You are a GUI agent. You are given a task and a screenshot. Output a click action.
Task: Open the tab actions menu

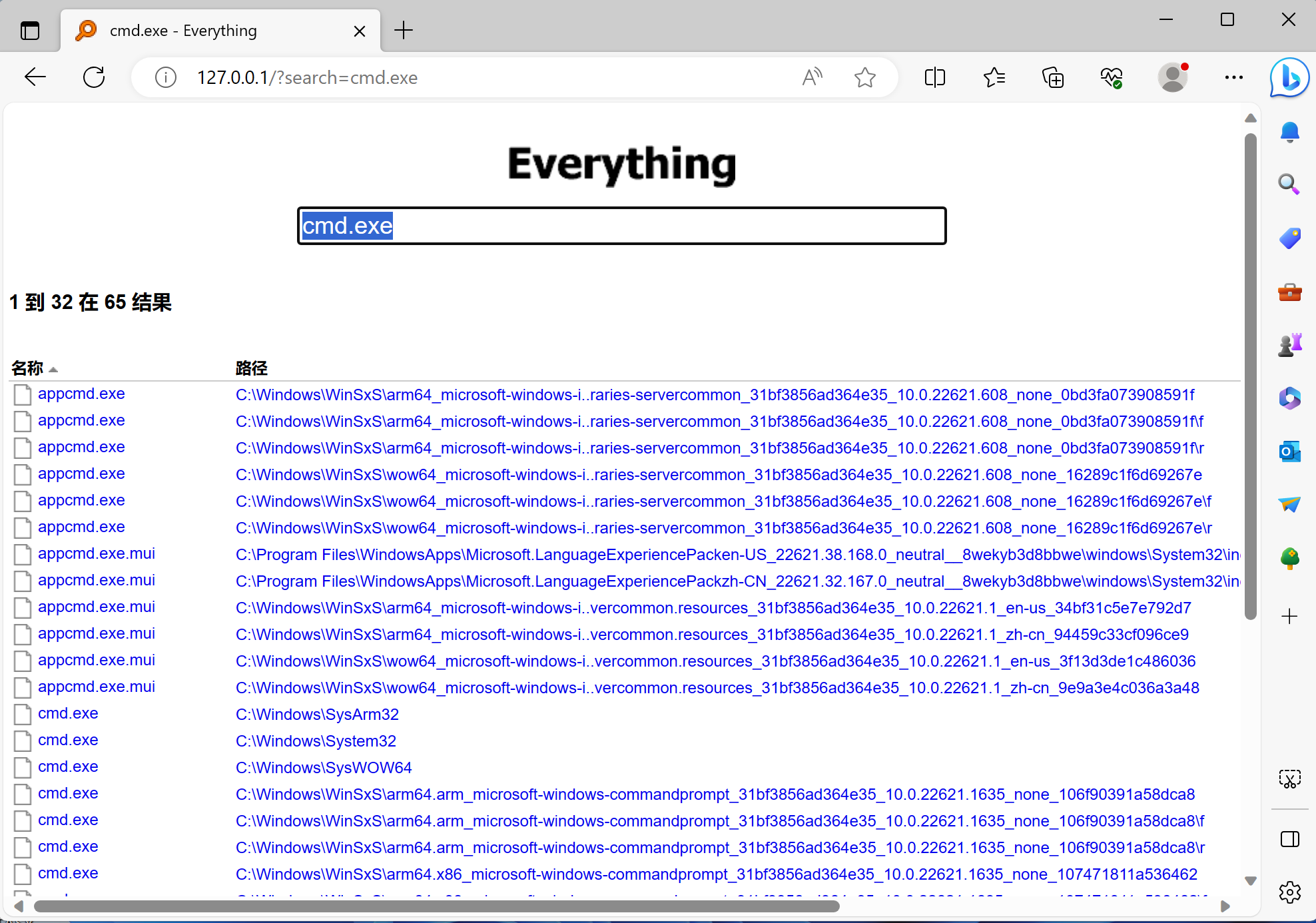coord(30,31)
